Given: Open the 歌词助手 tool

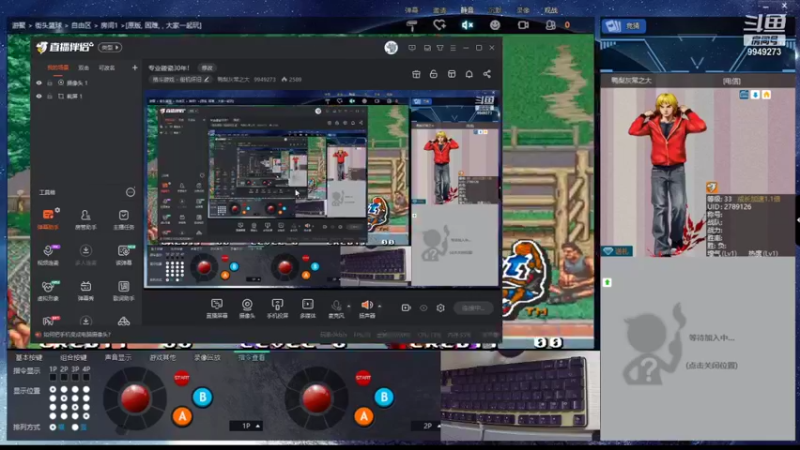Looking at the screenshot, I should 123,290.
